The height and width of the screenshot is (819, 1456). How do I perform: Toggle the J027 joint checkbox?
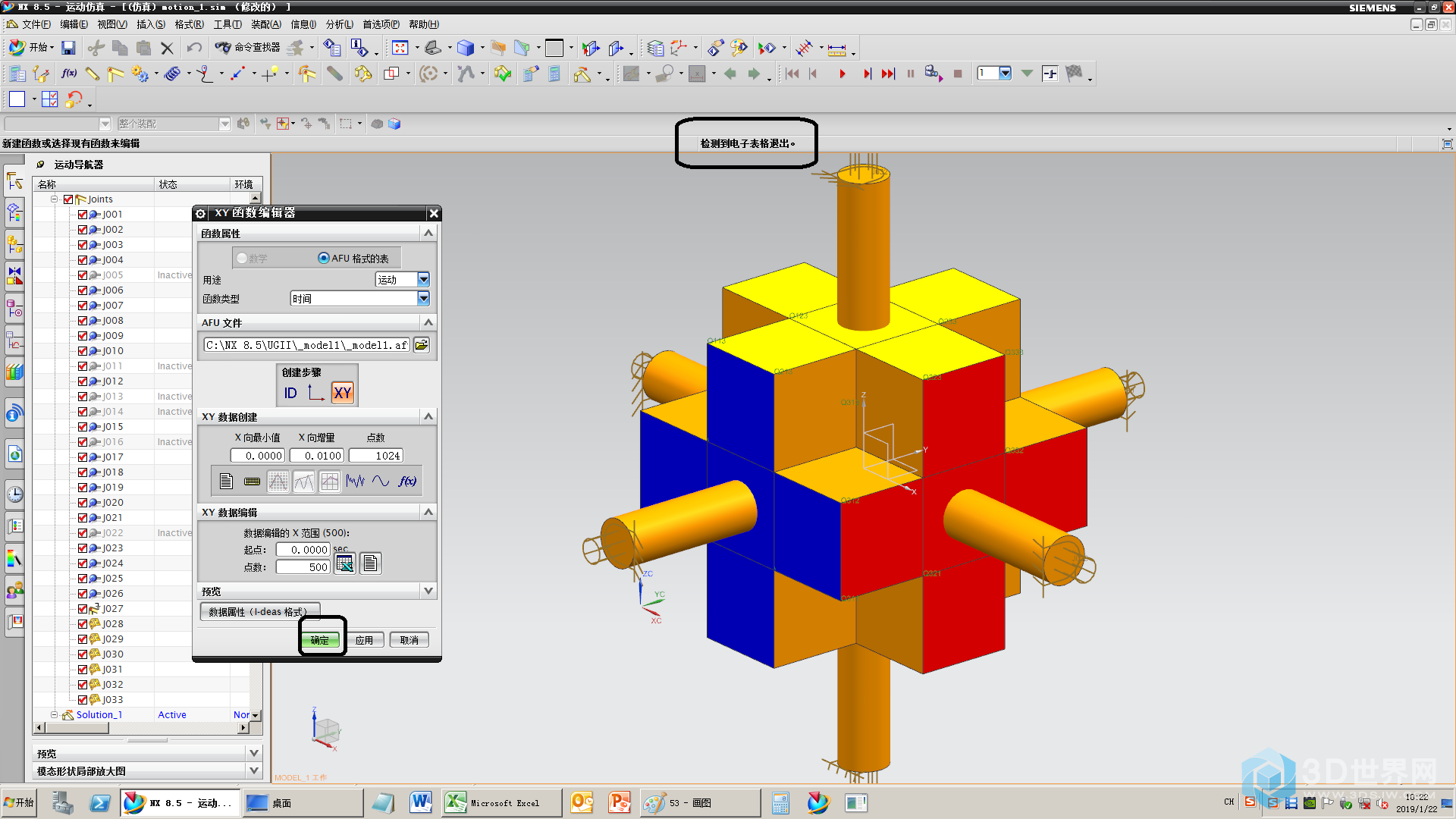tap(83, 609)
